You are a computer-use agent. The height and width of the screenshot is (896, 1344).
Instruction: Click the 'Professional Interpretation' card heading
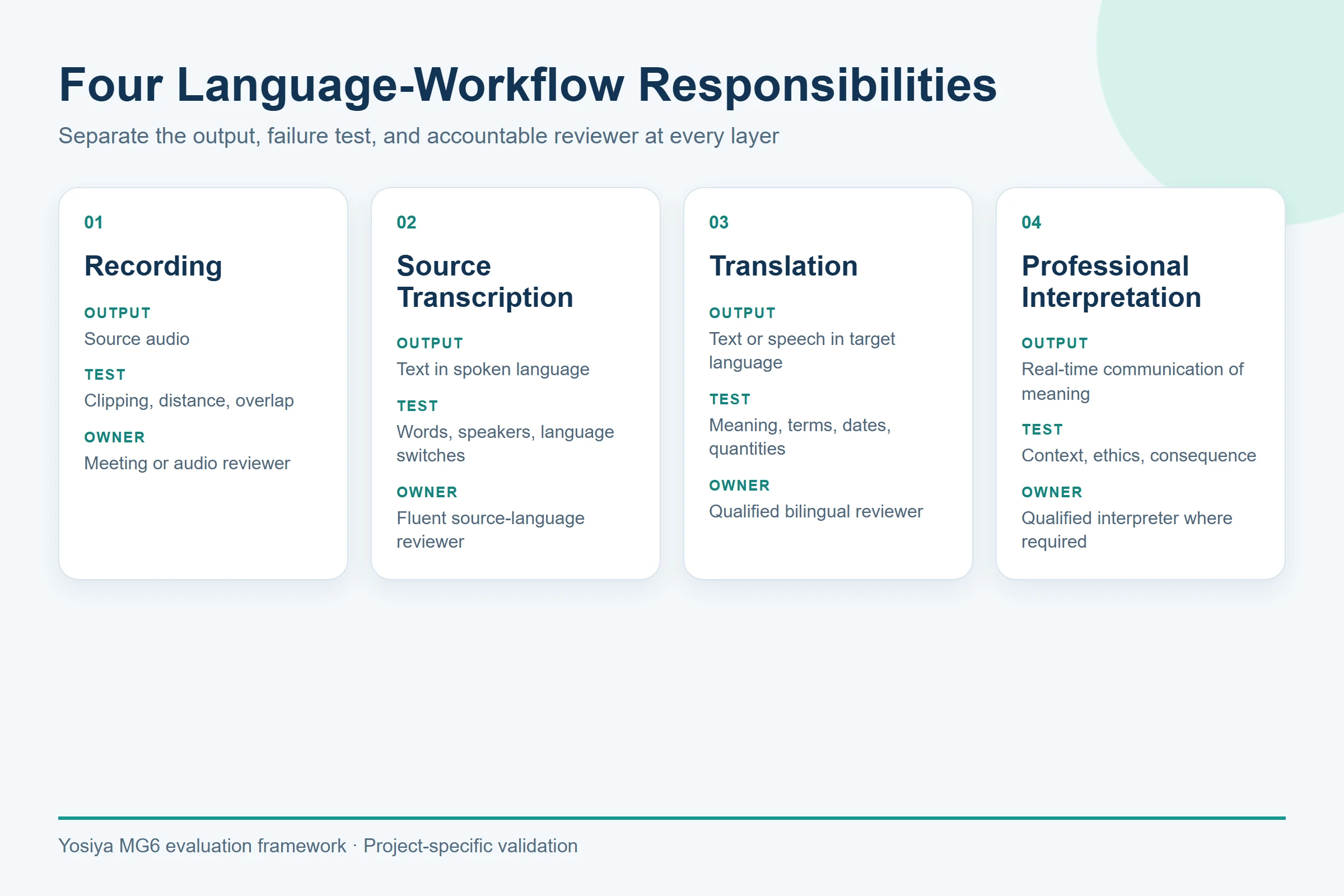tap(1112, 282)
